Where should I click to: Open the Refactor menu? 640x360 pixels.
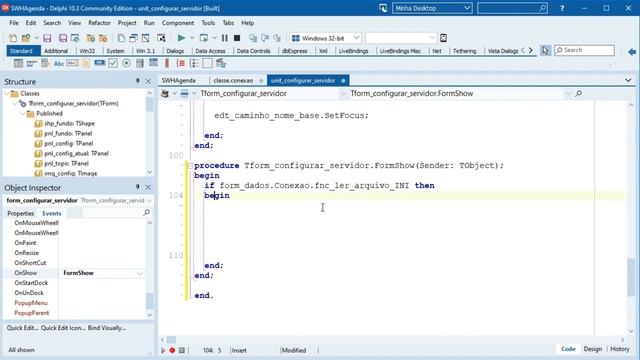[99, 23]
